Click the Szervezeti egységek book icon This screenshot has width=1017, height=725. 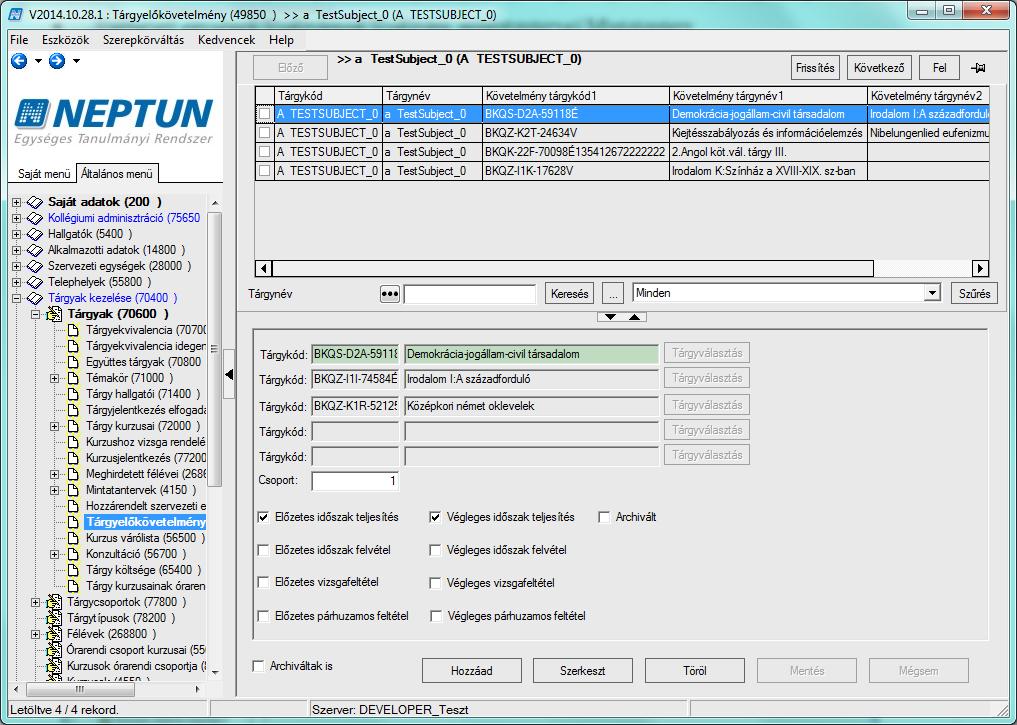[x=35, y=267]
